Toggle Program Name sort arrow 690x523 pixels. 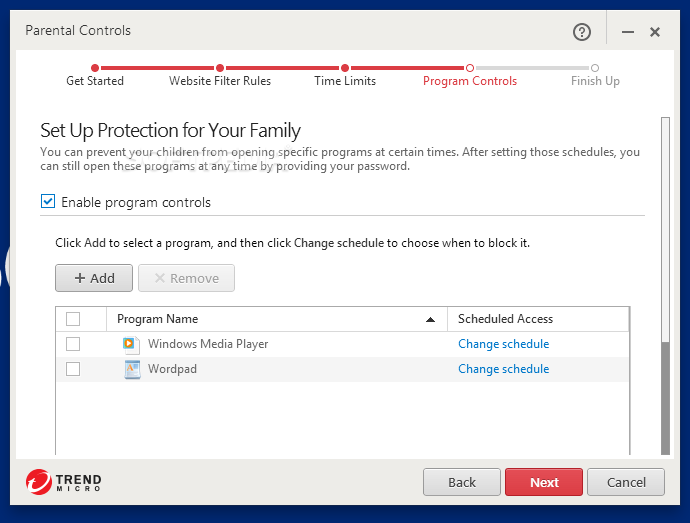pyautogui.click(x=430, y=320)
